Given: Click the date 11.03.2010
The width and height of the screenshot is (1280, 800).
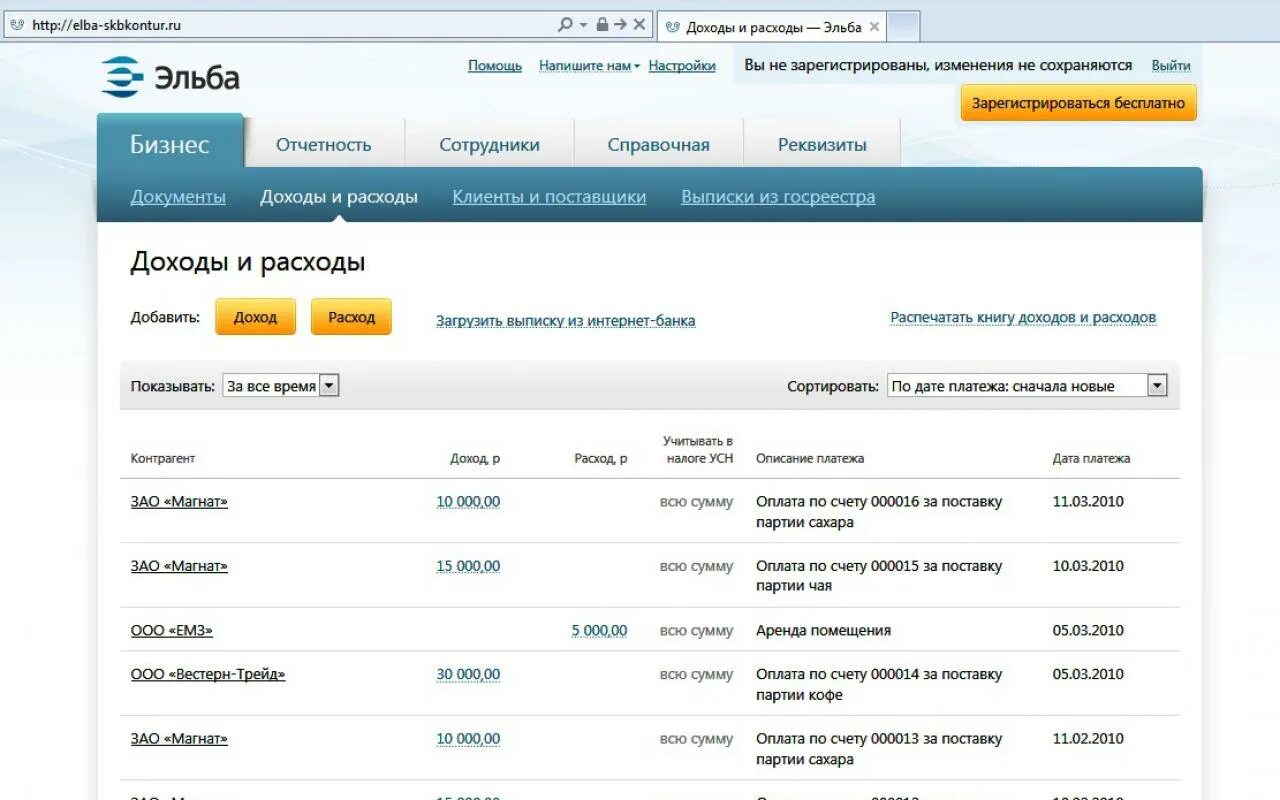Looking at the screenshot, I should point(1088,502).
